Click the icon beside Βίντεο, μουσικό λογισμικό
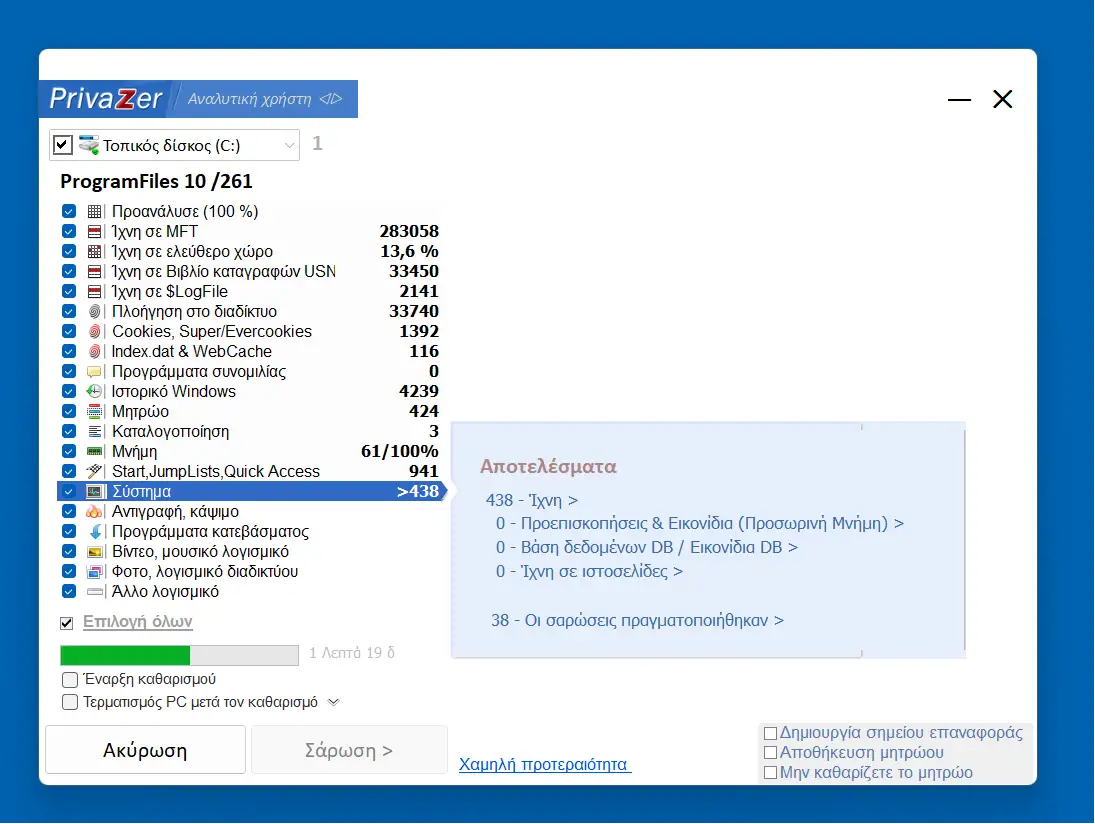1095x824 pixels. point(94,552)
